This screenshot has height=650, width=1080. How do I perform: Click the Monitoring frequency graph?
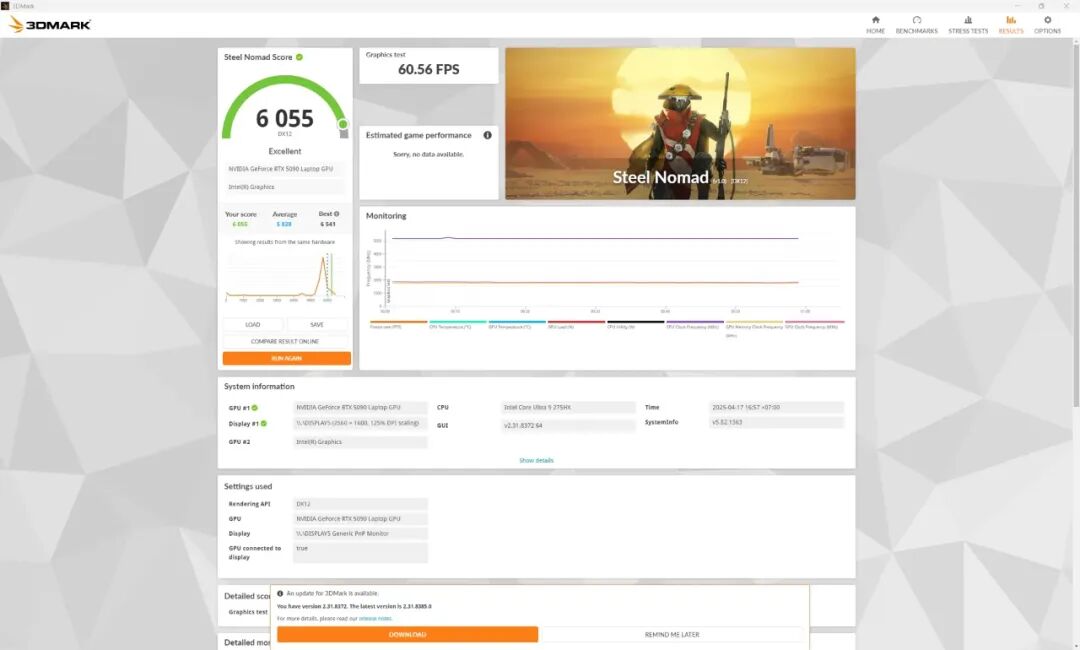click(x=606, y=271)
